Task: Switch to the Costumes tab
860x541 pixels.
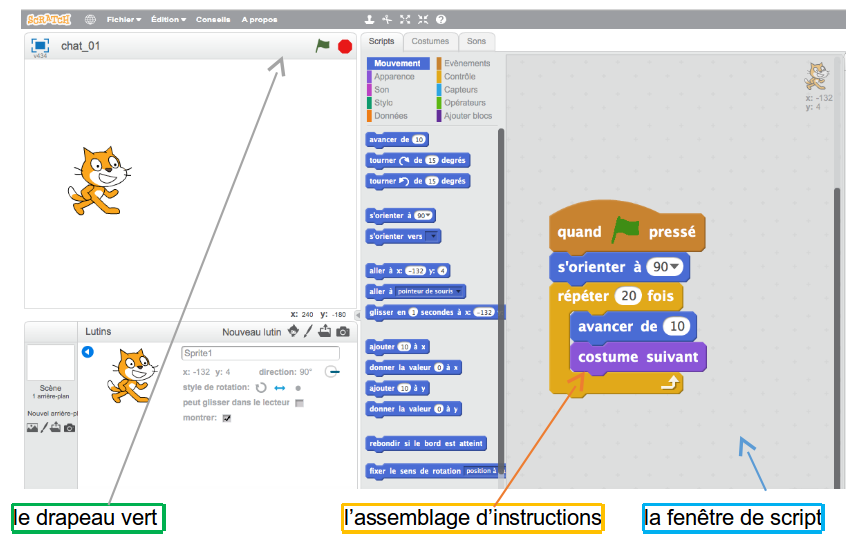Action: coord(430,41)
